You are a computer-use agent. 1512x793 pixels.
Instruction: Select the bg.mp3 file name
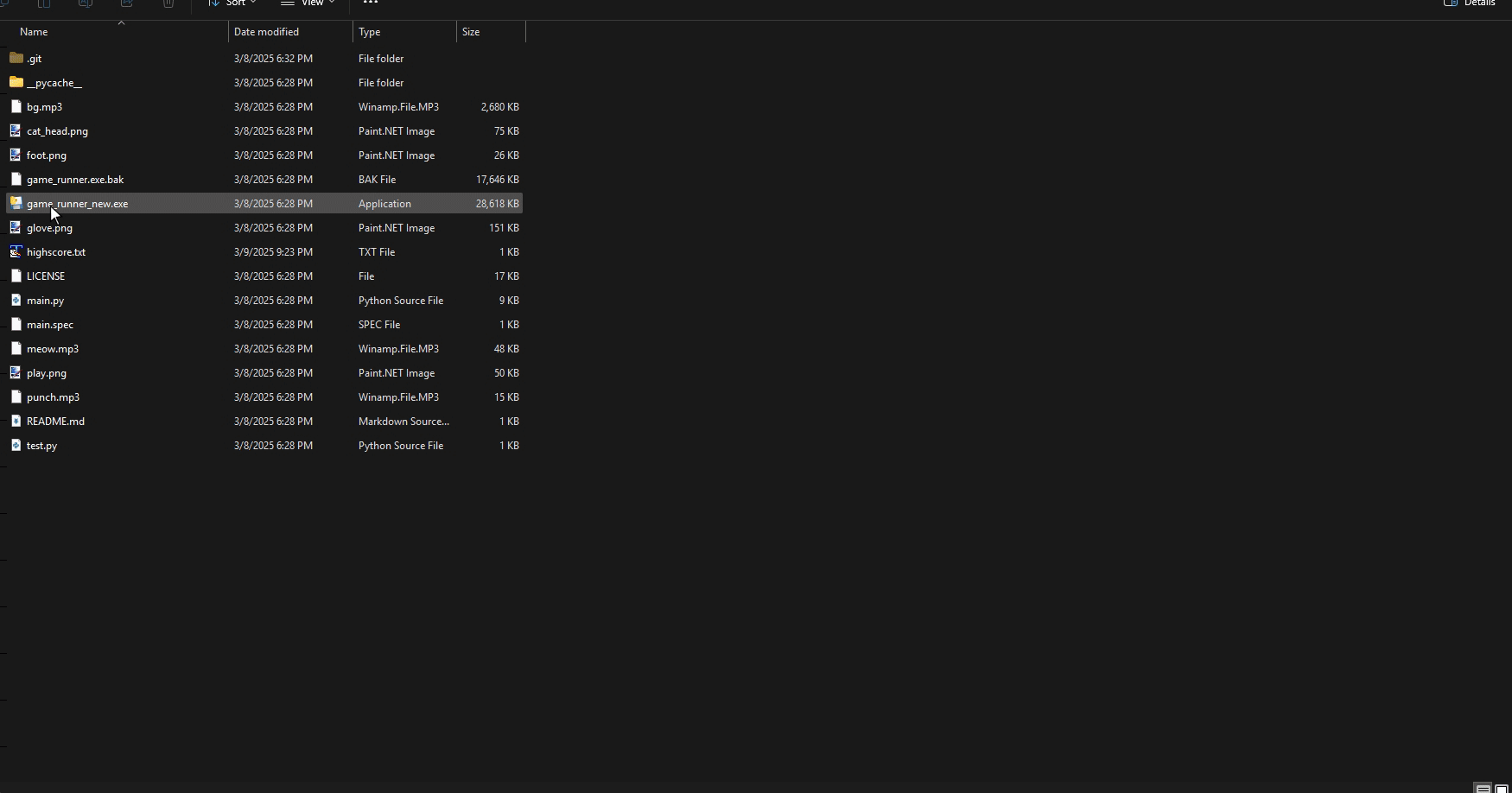point(44,107)
